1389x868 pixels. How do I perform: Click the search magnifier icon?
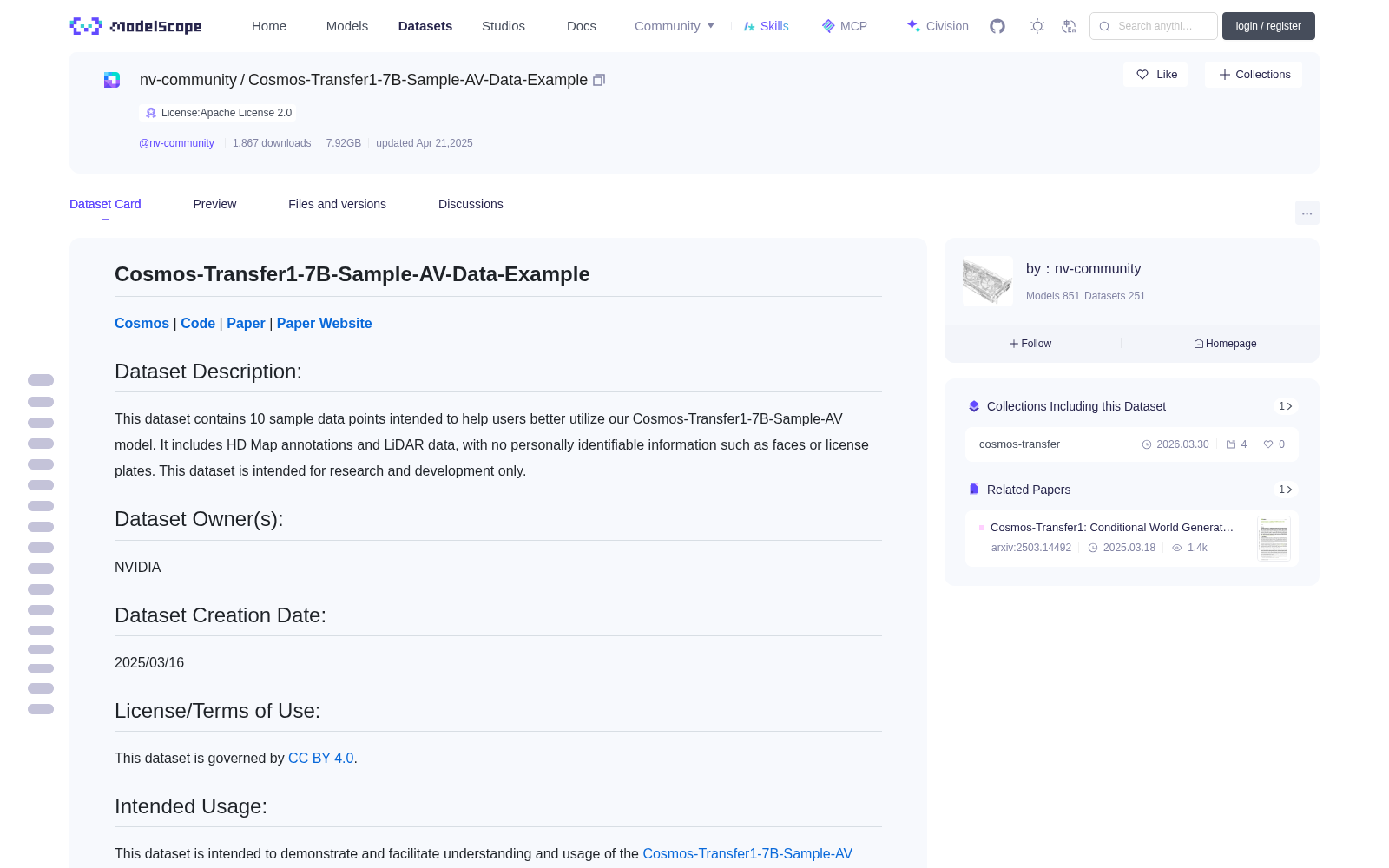[1105, 26]
